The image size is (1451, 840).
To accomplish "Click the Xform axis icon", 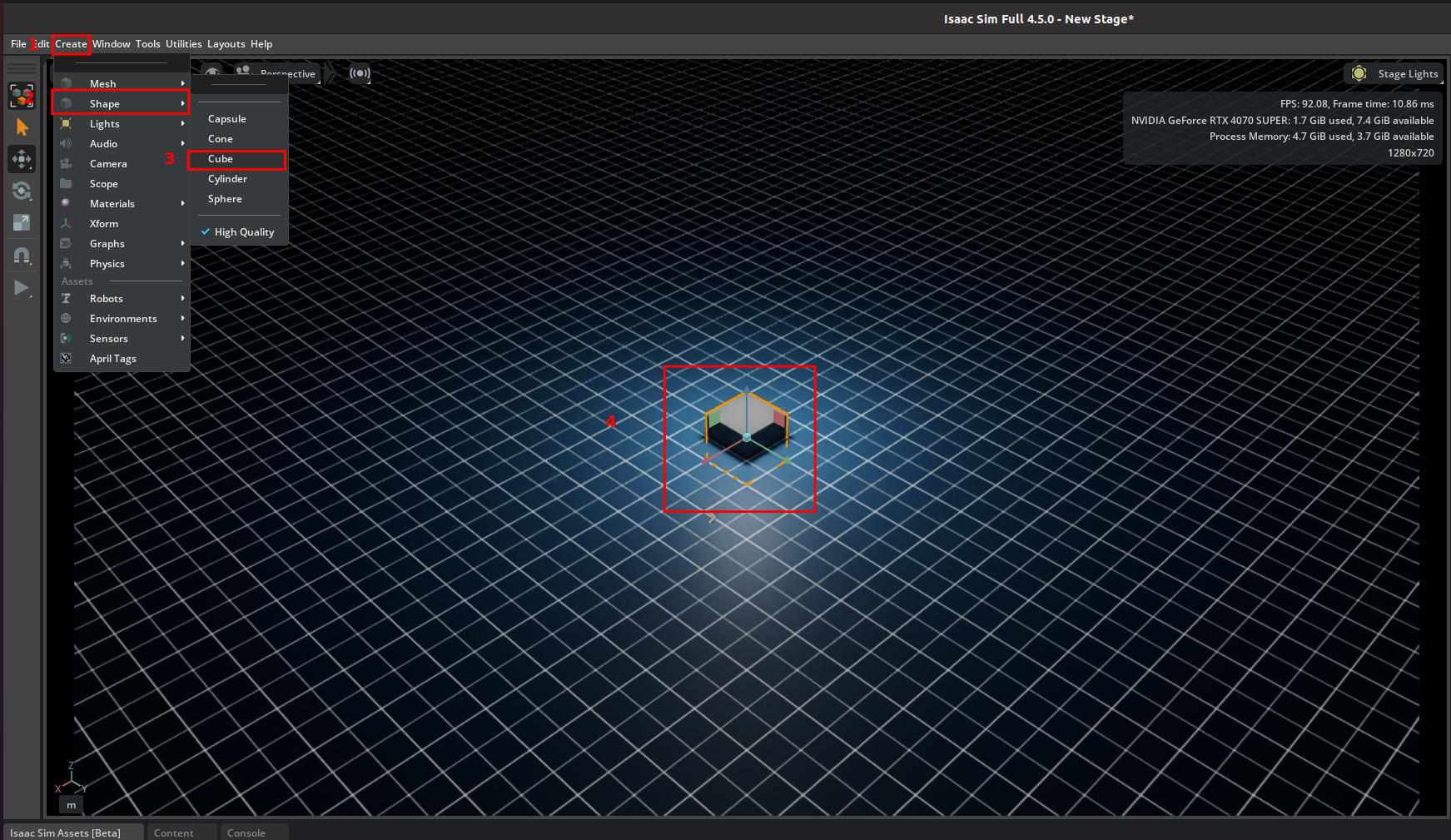I will coord(66,223).
